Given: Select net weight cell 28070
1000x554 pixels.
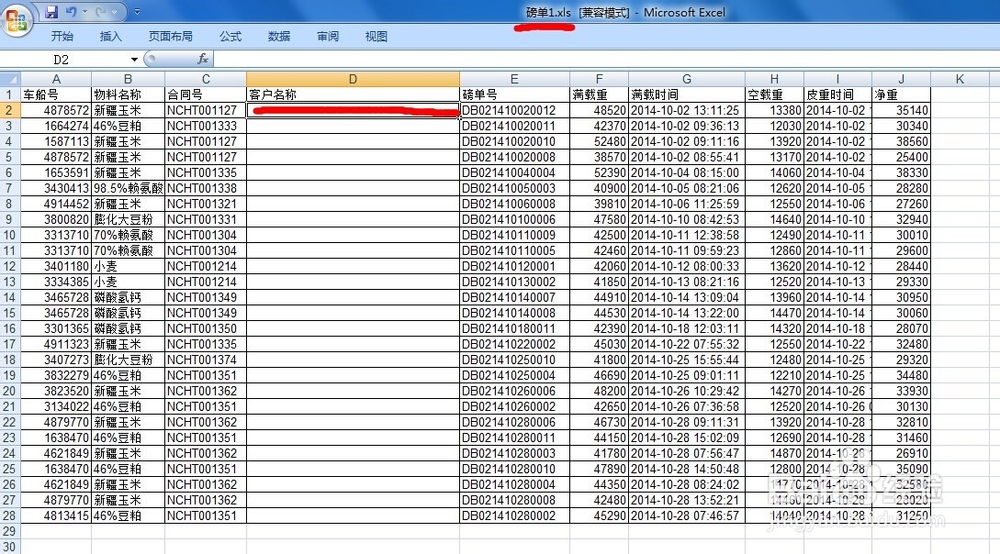Looking at the screenshot, I should click(x=901, y=328).
